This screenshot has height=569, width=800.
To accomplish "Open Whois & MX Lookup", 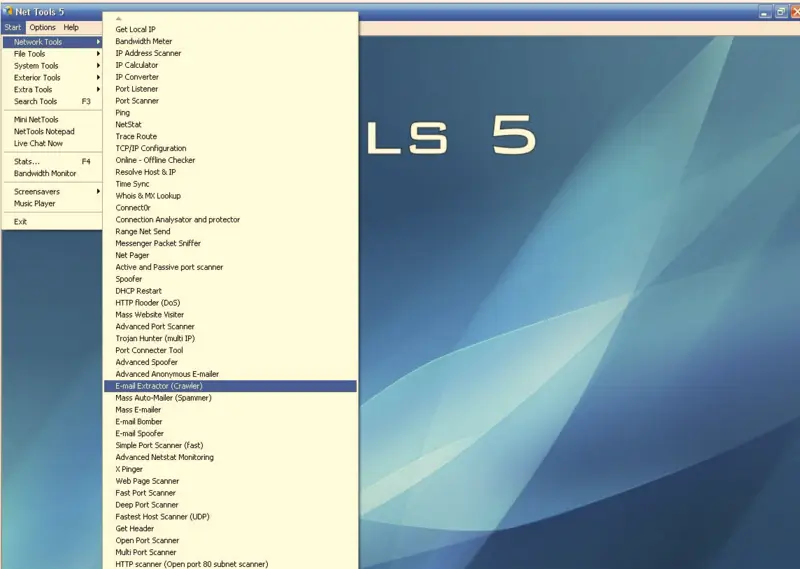I will pyautogui.click(x=148, y=196).
